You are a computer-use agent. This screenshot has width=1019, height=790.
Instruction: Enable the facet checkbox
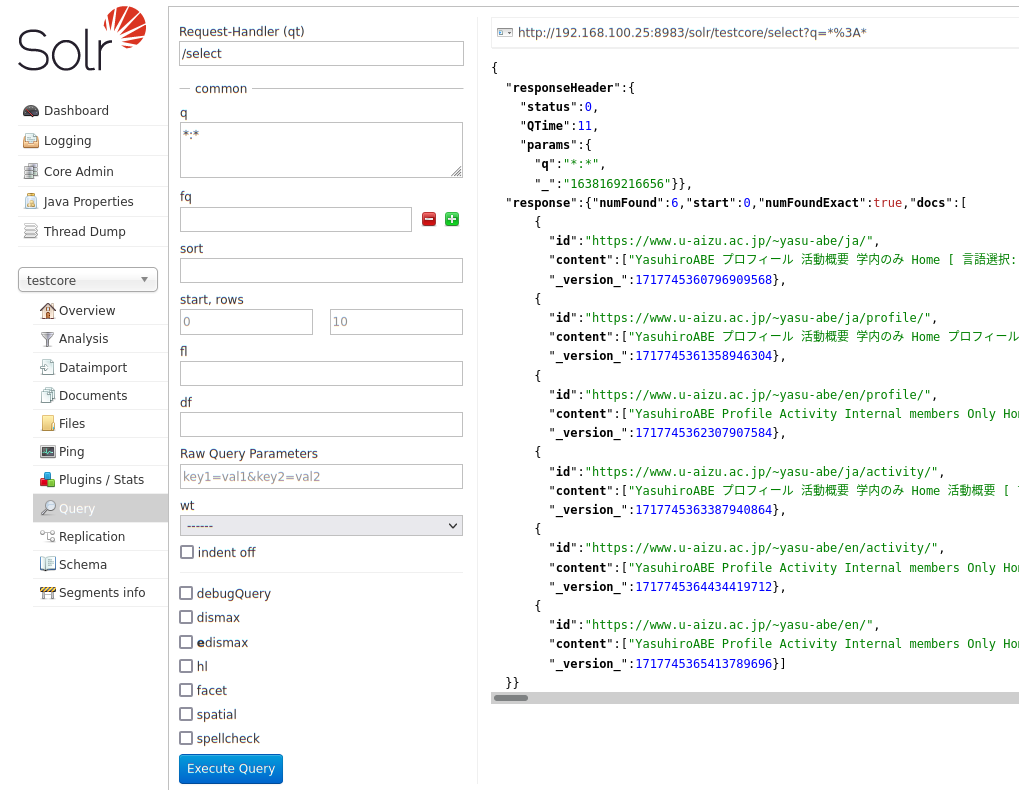coord(186,690)
